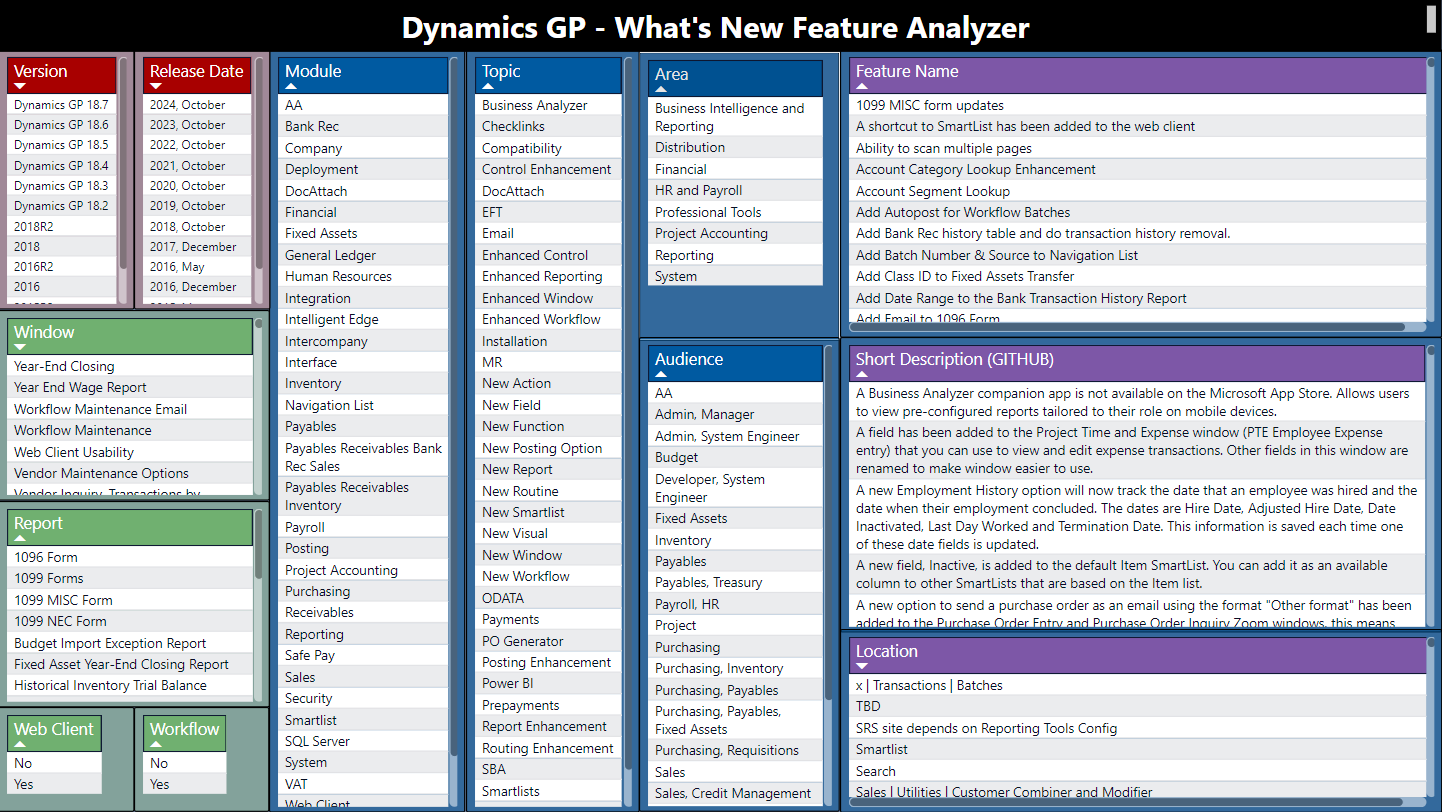1442x812 pixels.
Task: Pick ODATA in the Topic list
Action: (x=548, y=598)
